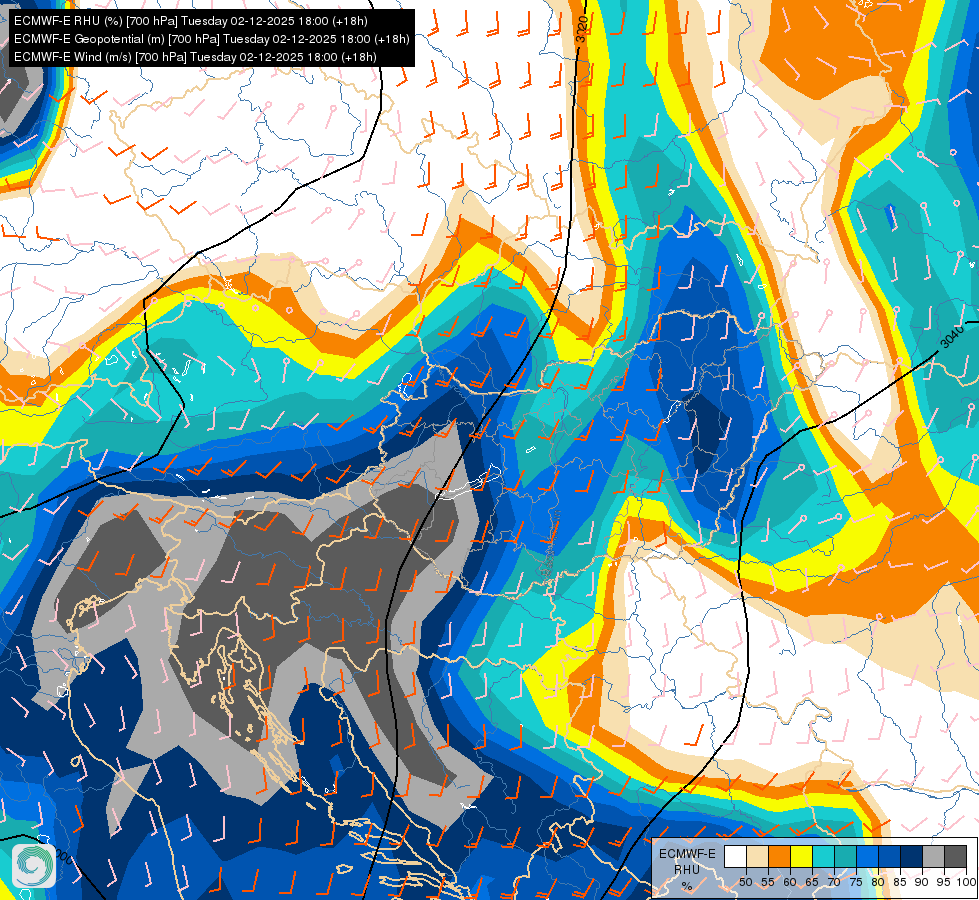Click the legend tick value '60'
The width and height of the screenshot is (979, 900).
coord(790,882)
